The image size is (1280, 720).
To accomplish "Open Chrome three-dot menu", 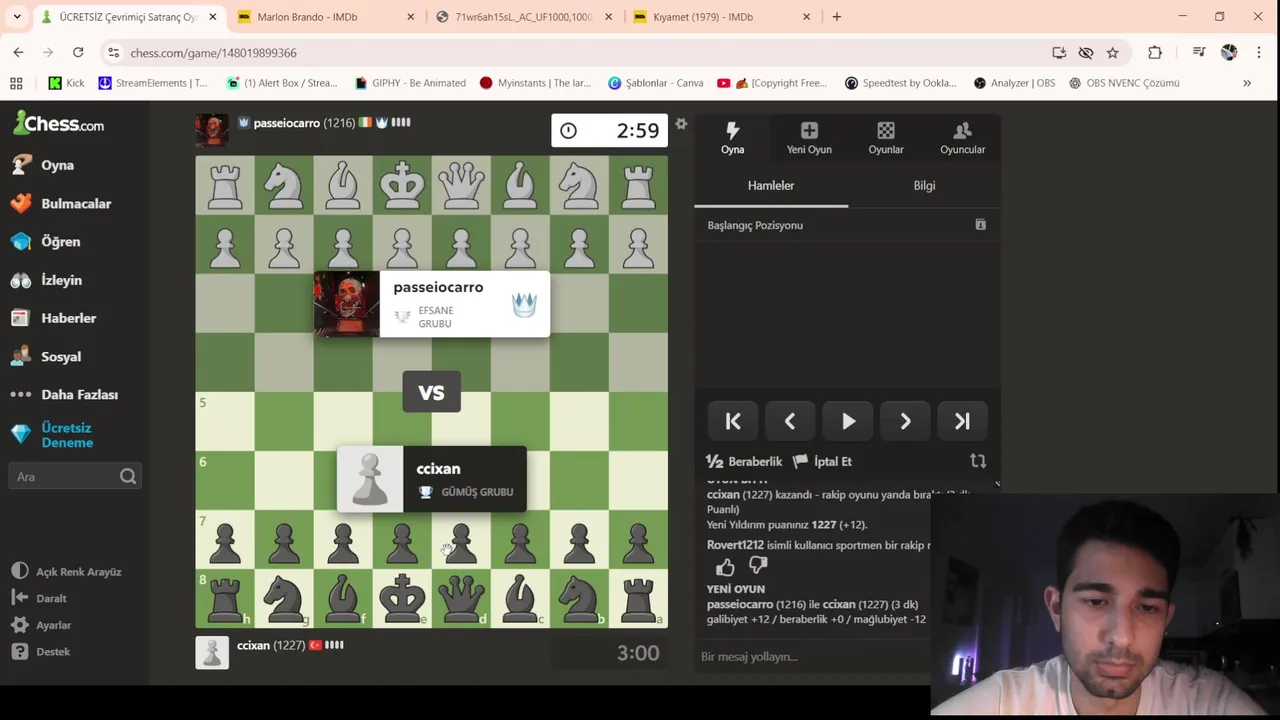I will (x=1259, y=53).
